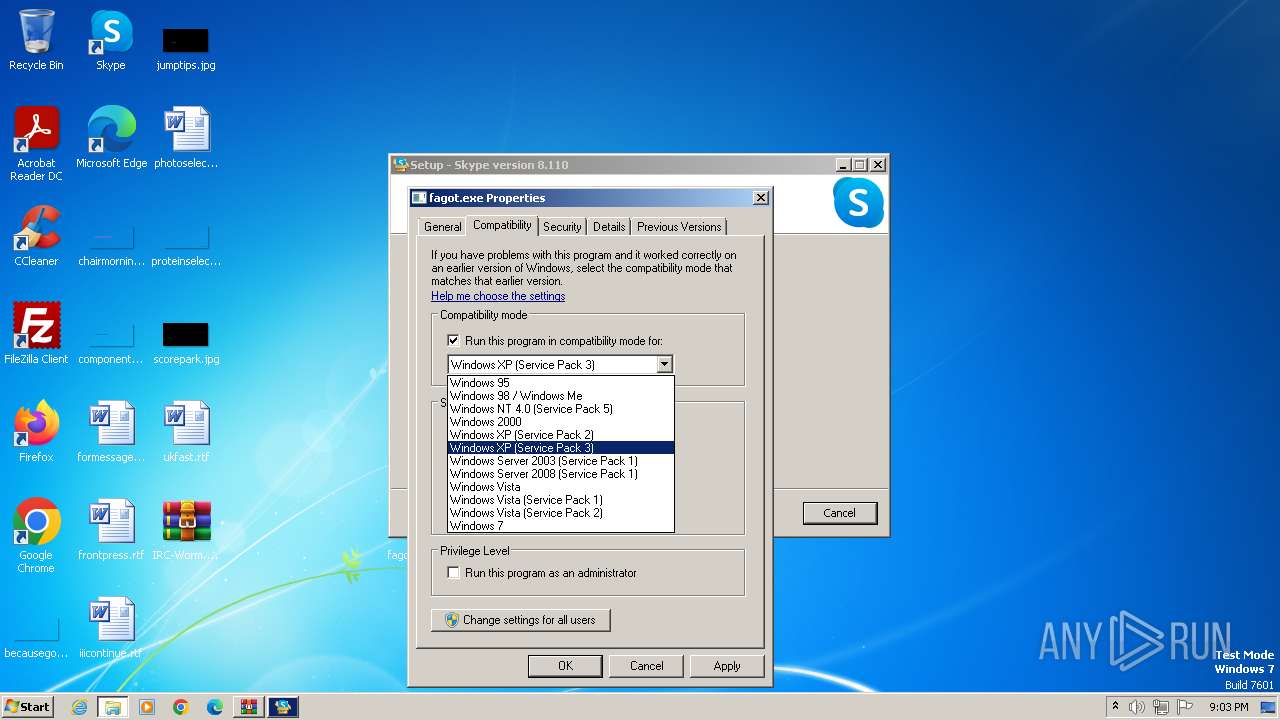
Task: Select the photoselec document on the desktop
Action: tap(186, 137)
